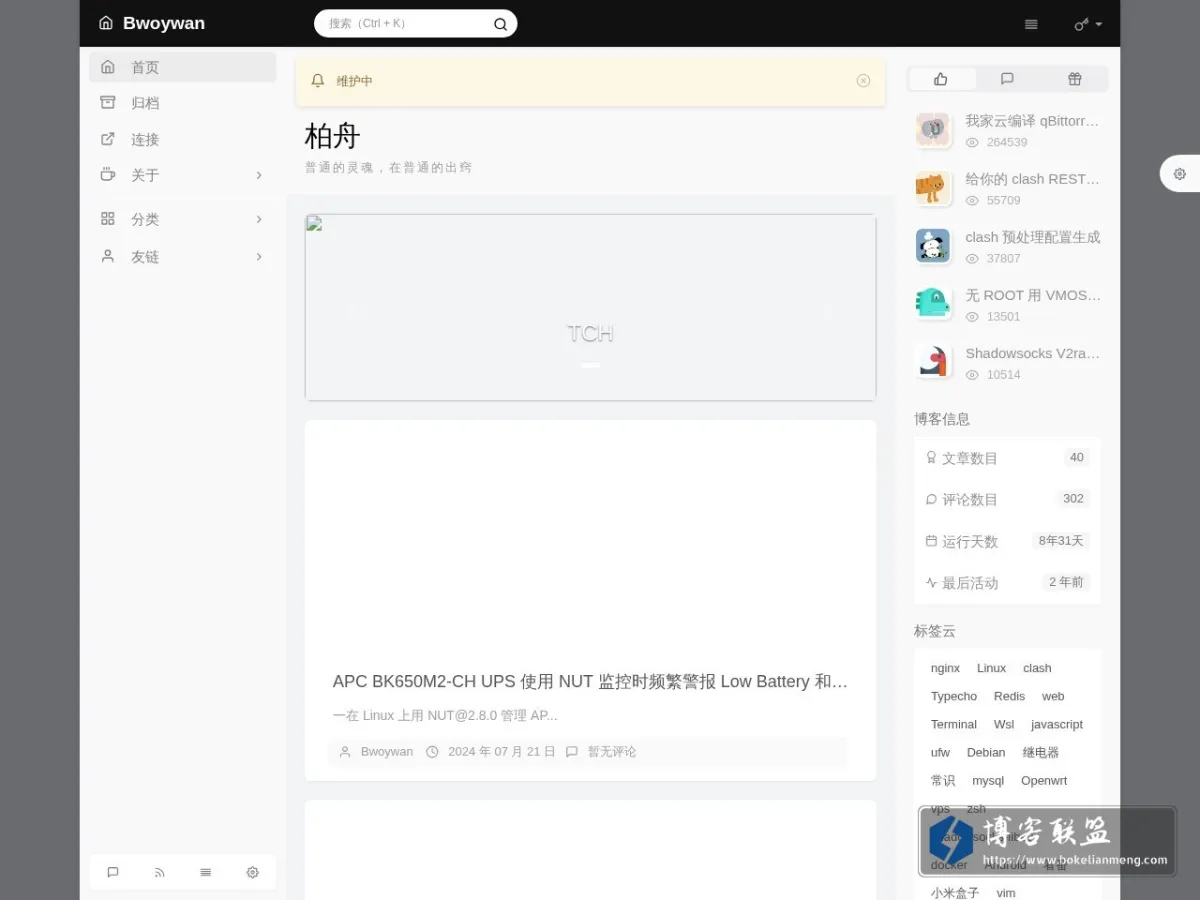Click the 友链 person icon

click(x=108, y=256)
